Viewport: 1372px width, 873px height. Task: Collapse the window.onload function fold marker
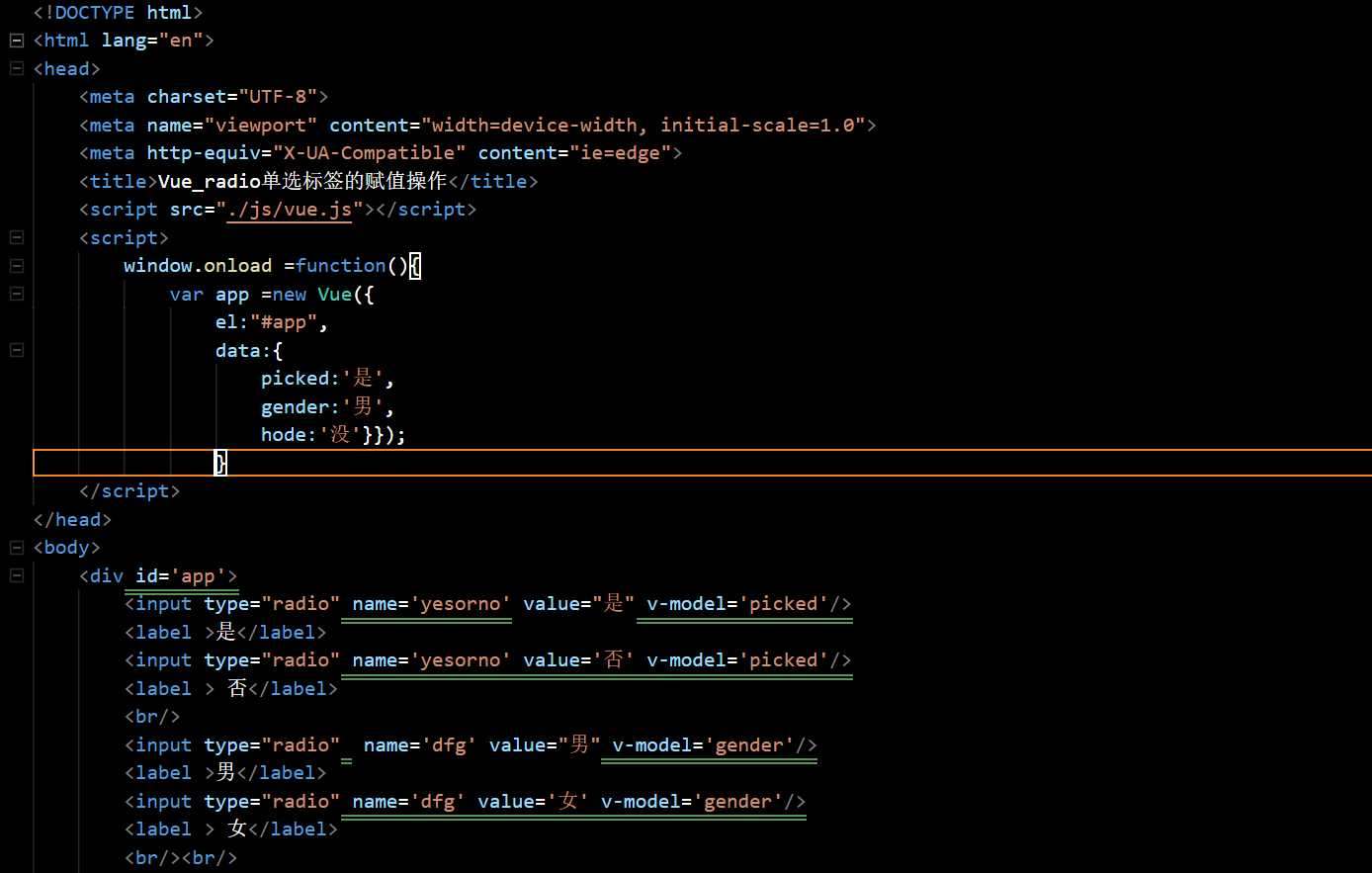pyautogui.click(x=16, y=266)
